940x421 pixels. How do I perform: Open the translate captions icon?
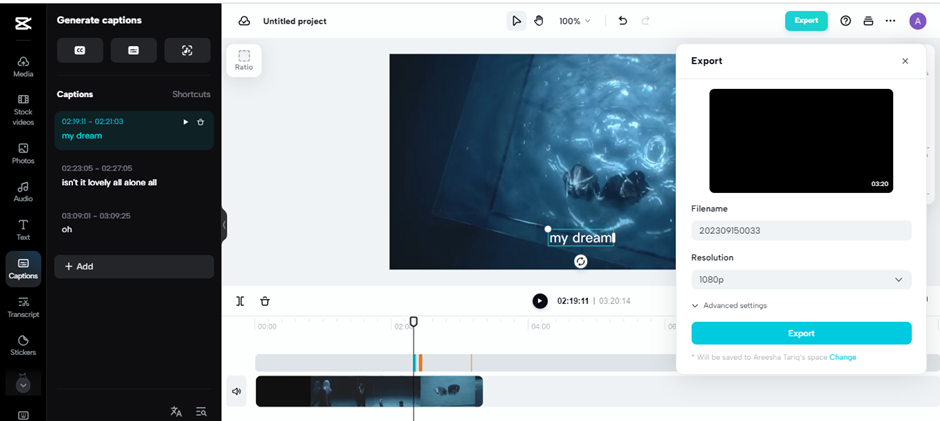(176, 411)
